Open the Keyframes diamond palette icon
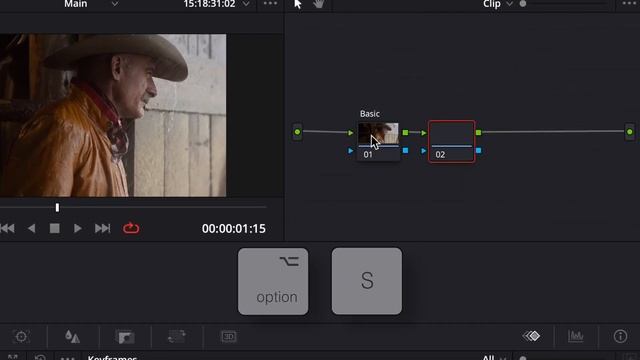 [x=531, y=336]
